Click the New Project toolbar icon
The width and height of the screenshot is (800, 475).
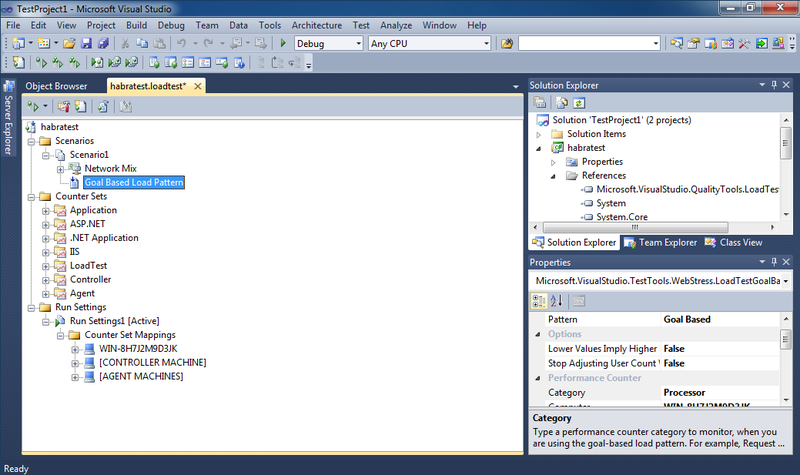coord(18,43)
